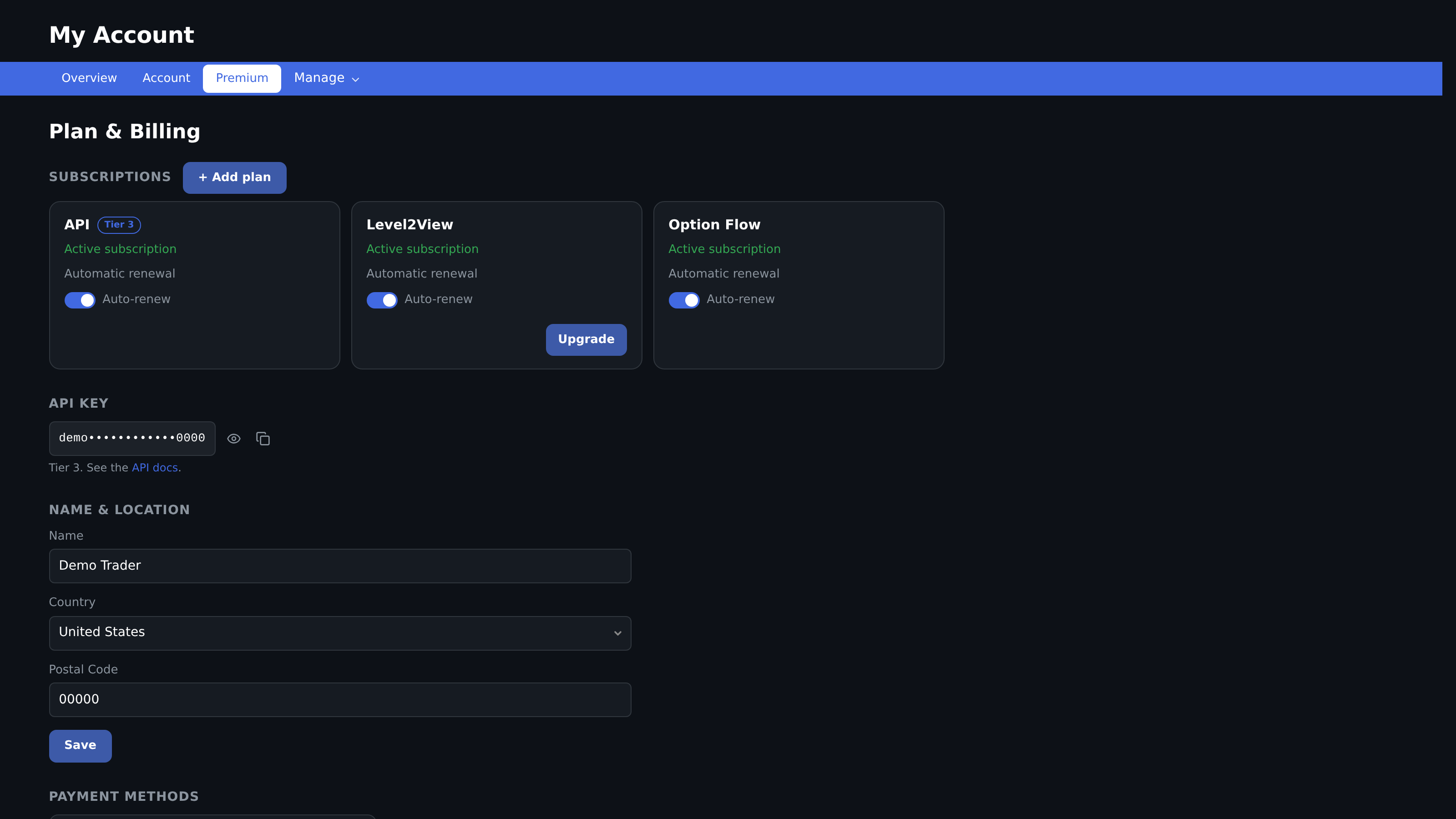This screenshot has width=1456, height=819.
Task: Click the Add plan button
Action: coord(235,177)
